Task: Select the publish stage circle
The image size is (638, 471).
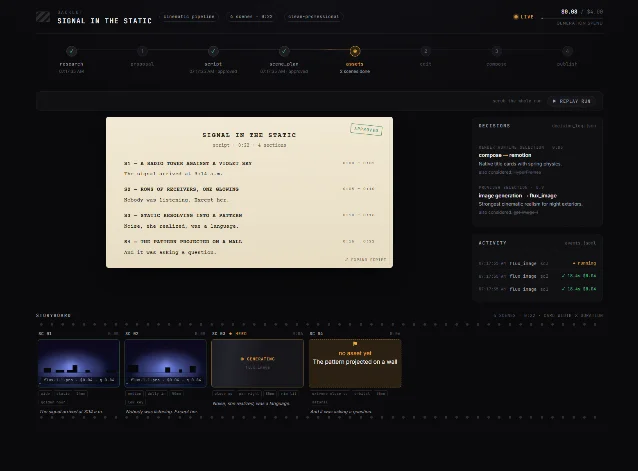Action: coord(567,51)
